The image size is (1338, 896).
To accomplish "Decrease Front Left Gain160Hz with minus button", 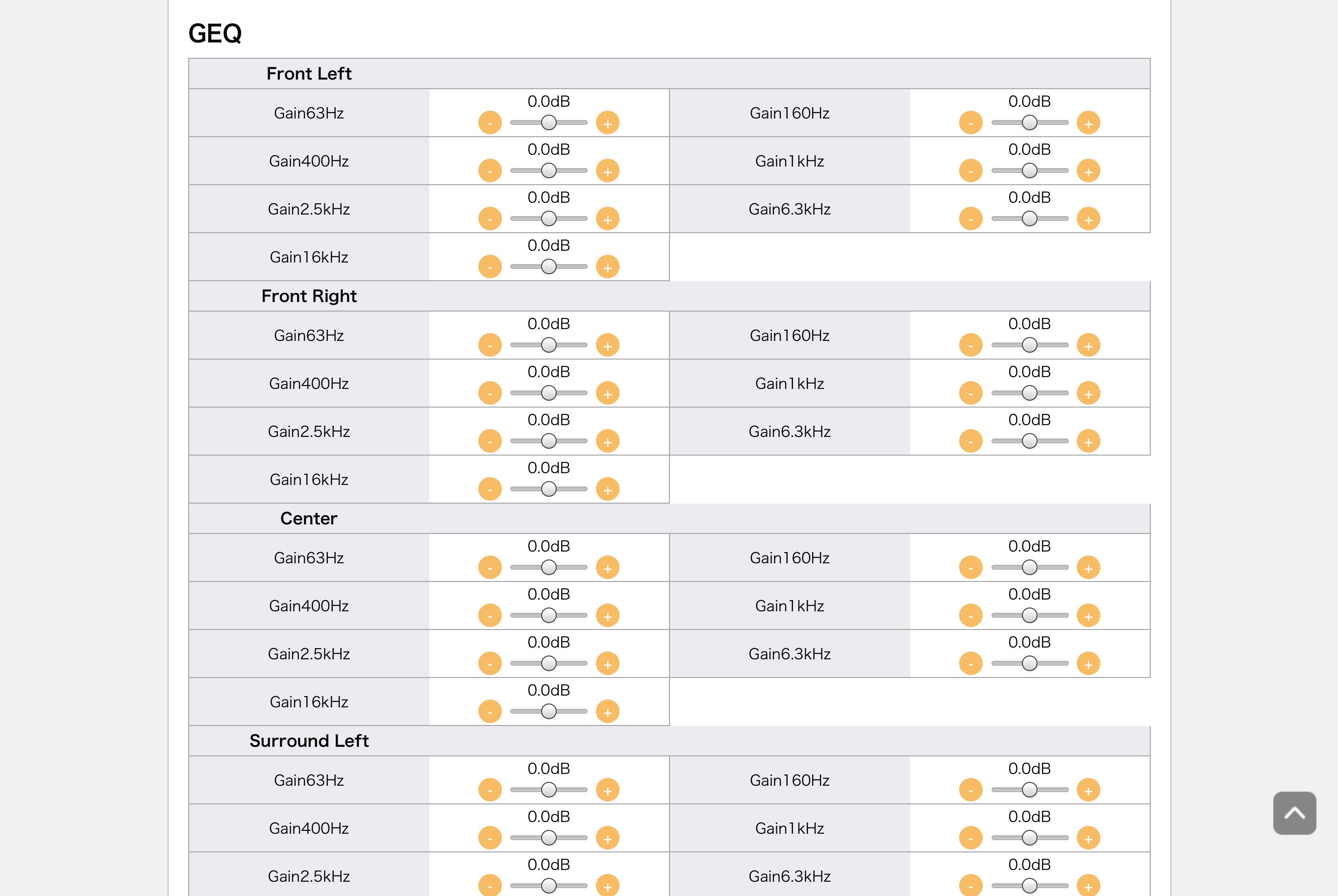I will coord(970,123).
